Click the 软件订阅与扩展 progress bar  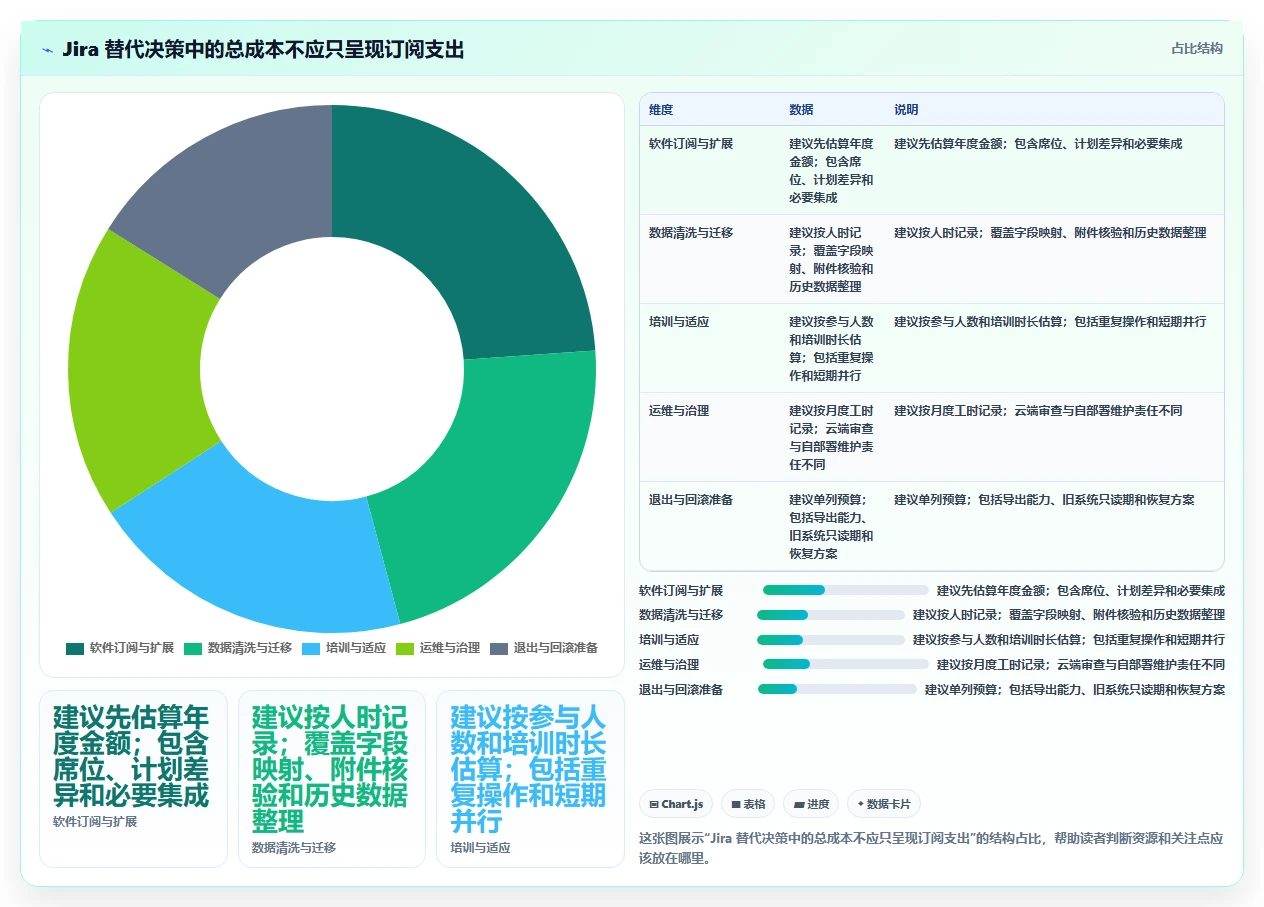click(846, 590)
